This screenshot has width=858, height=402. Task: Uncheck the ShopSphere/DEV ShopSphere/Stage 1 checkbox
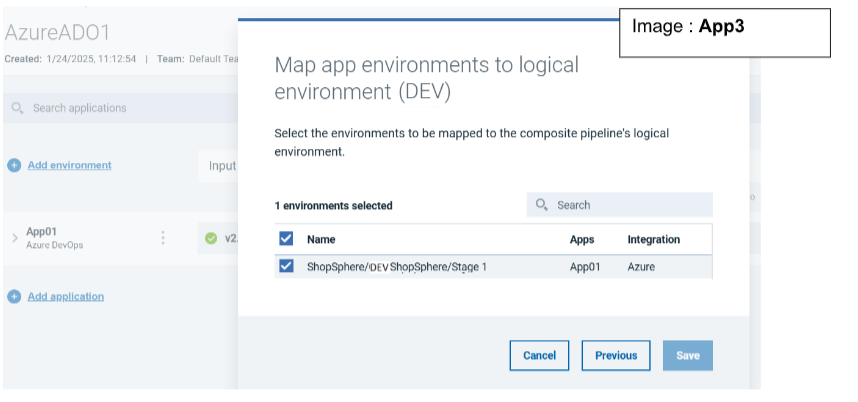pyautogui.click(x=286, y=266)
